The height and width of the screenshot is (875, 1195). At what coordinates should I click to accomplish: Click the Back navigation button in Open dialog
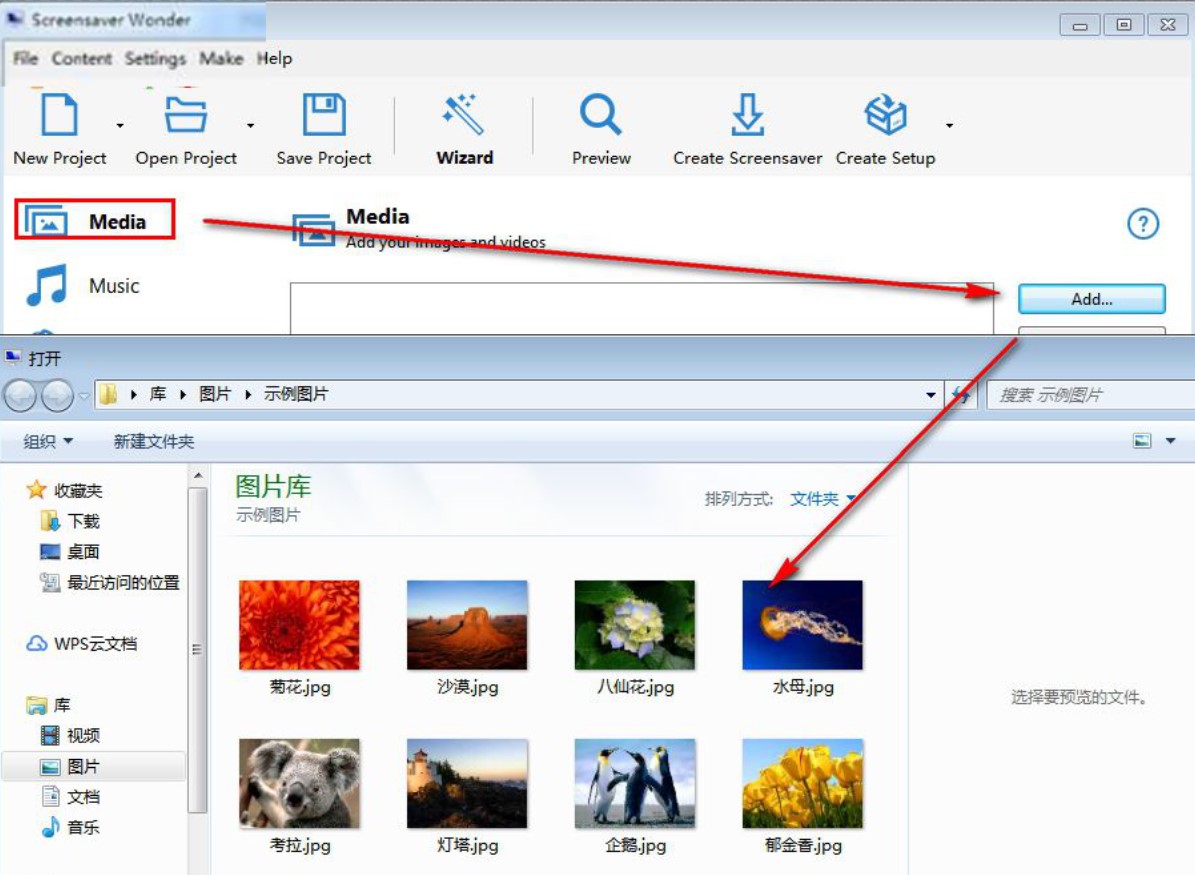point(21,395)
